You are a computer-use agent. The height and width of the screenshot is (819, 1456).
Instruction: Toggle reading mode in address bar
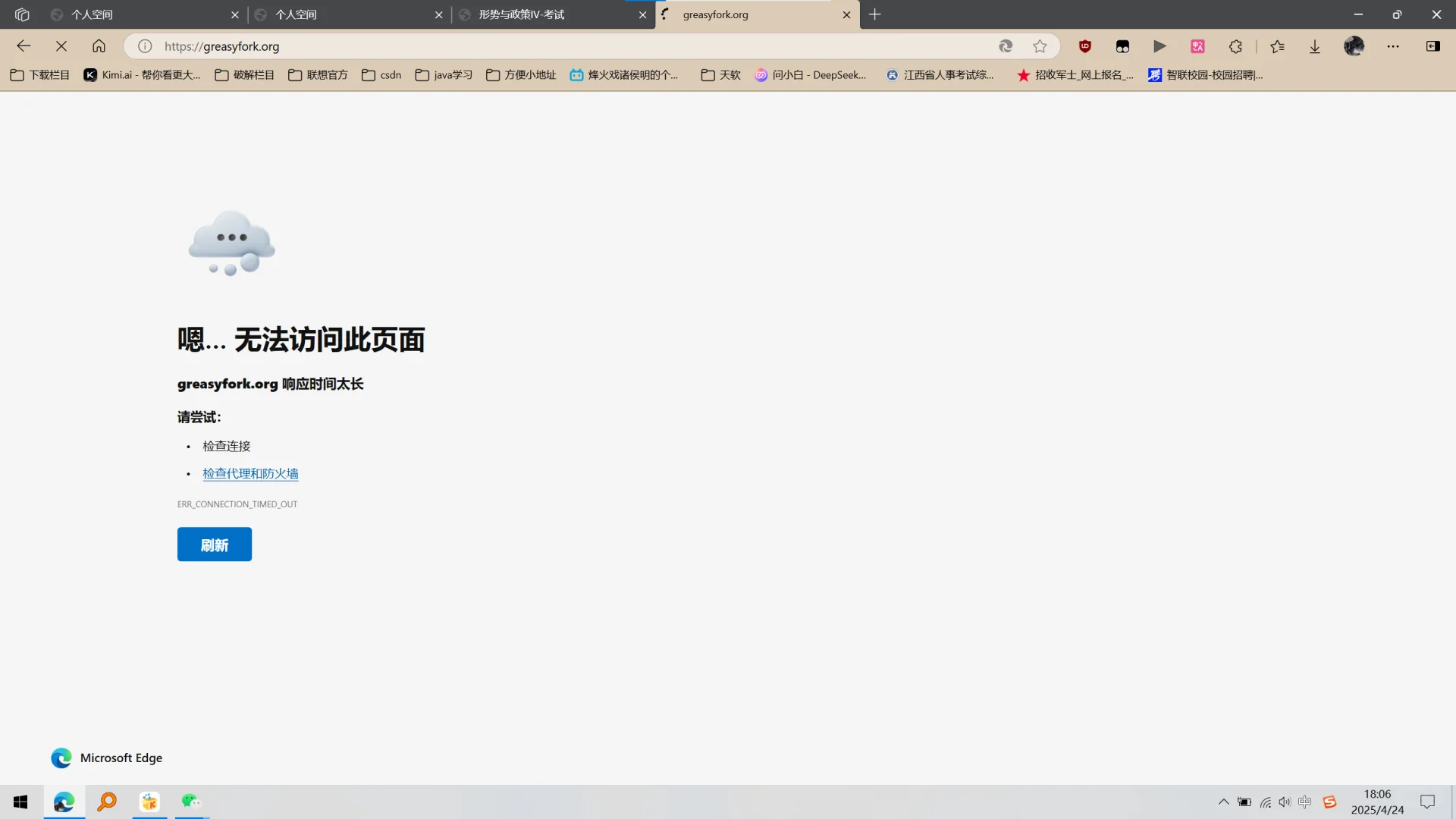(x=1005, y=46)
